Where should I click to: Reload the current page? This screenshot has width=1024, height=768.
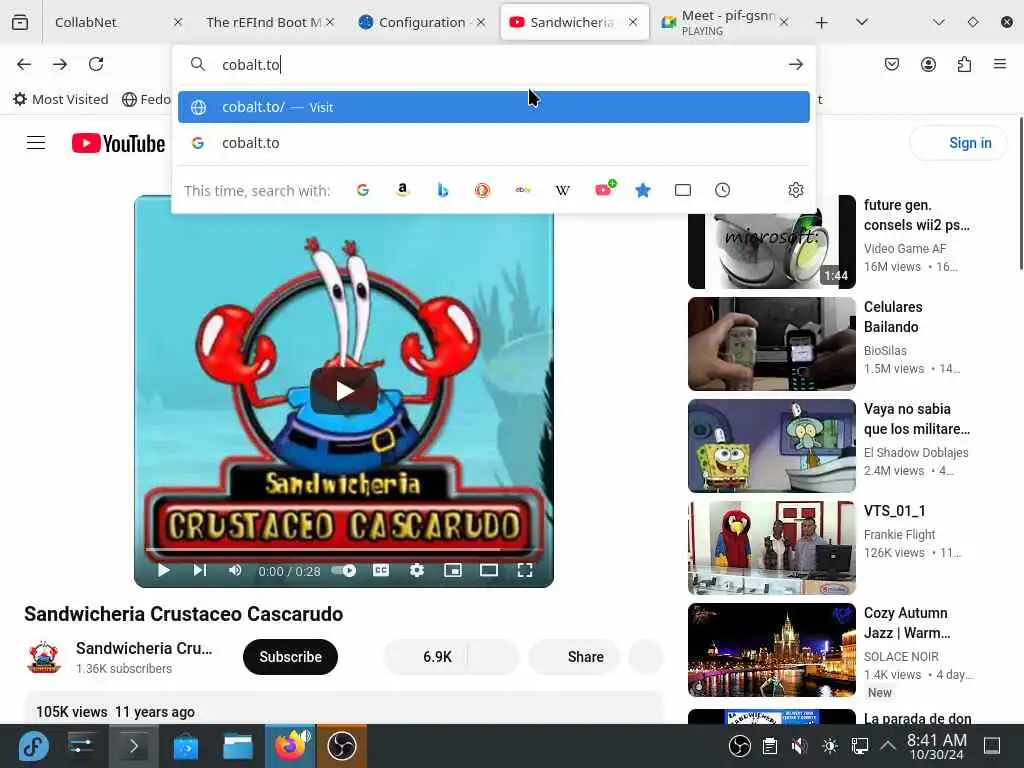pyautogui.click(x=96, y=64)
